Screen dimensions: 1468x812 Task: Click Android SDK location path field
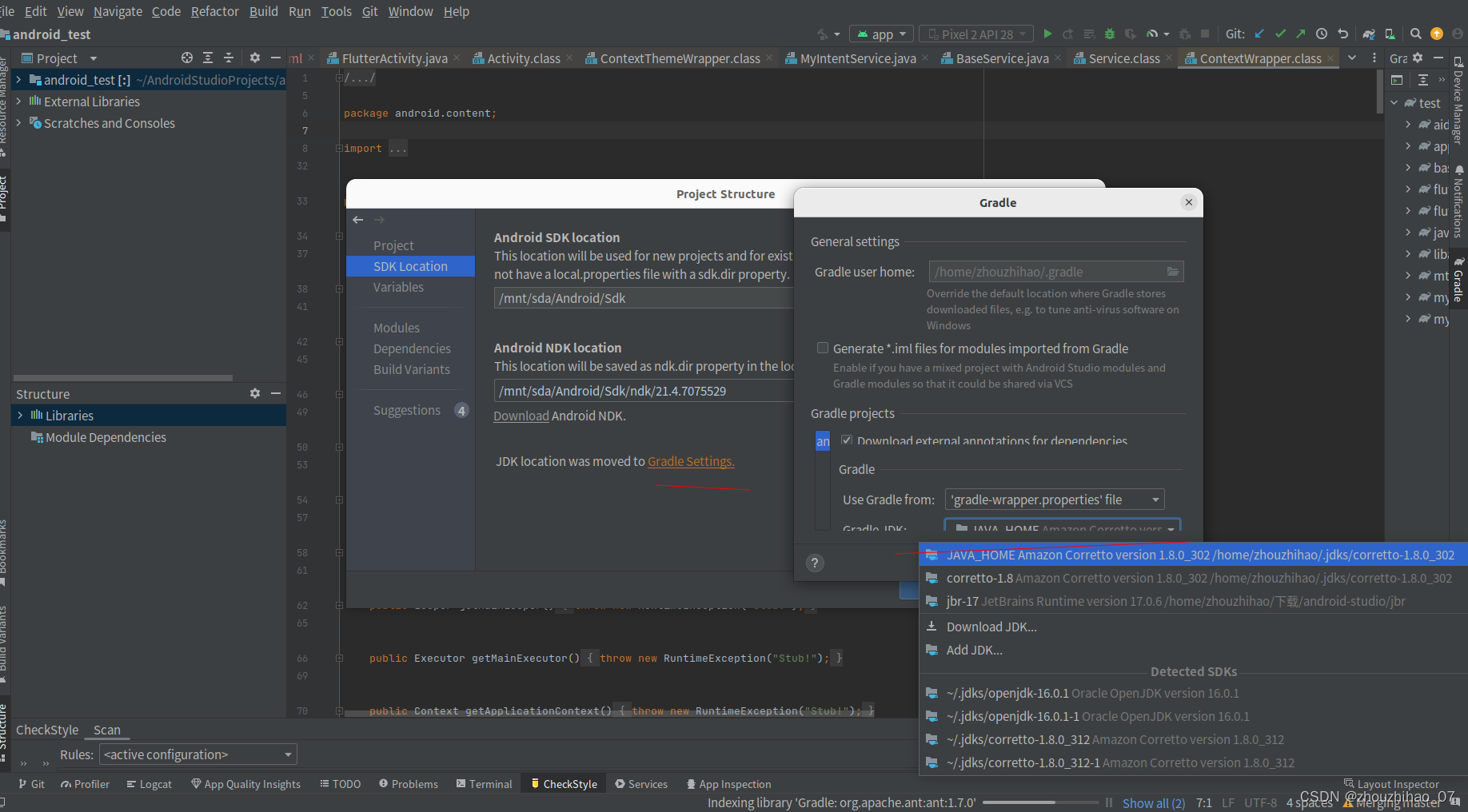(x=644, y=298)
